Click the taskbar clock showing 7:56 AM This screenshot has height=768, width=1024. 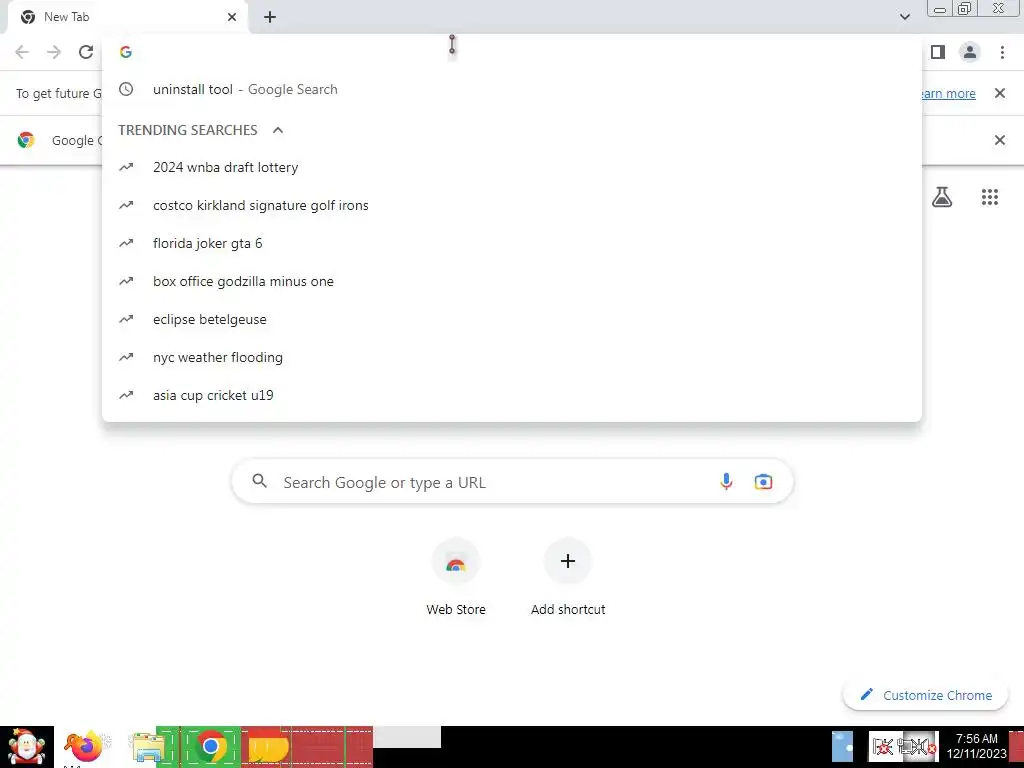pos(976,746)
